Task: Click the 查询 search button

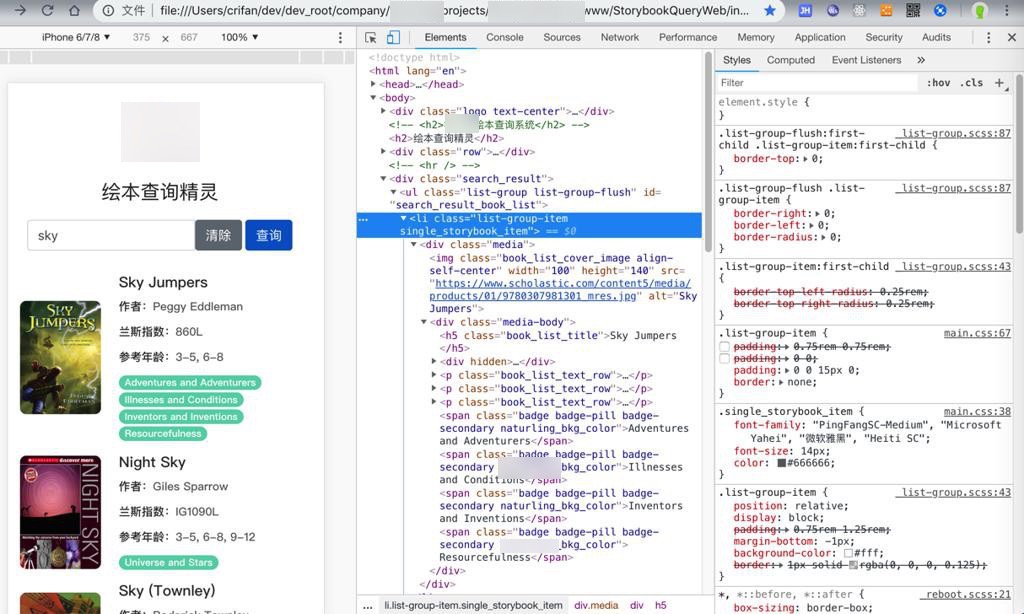Action: click(x=268, y=235)
